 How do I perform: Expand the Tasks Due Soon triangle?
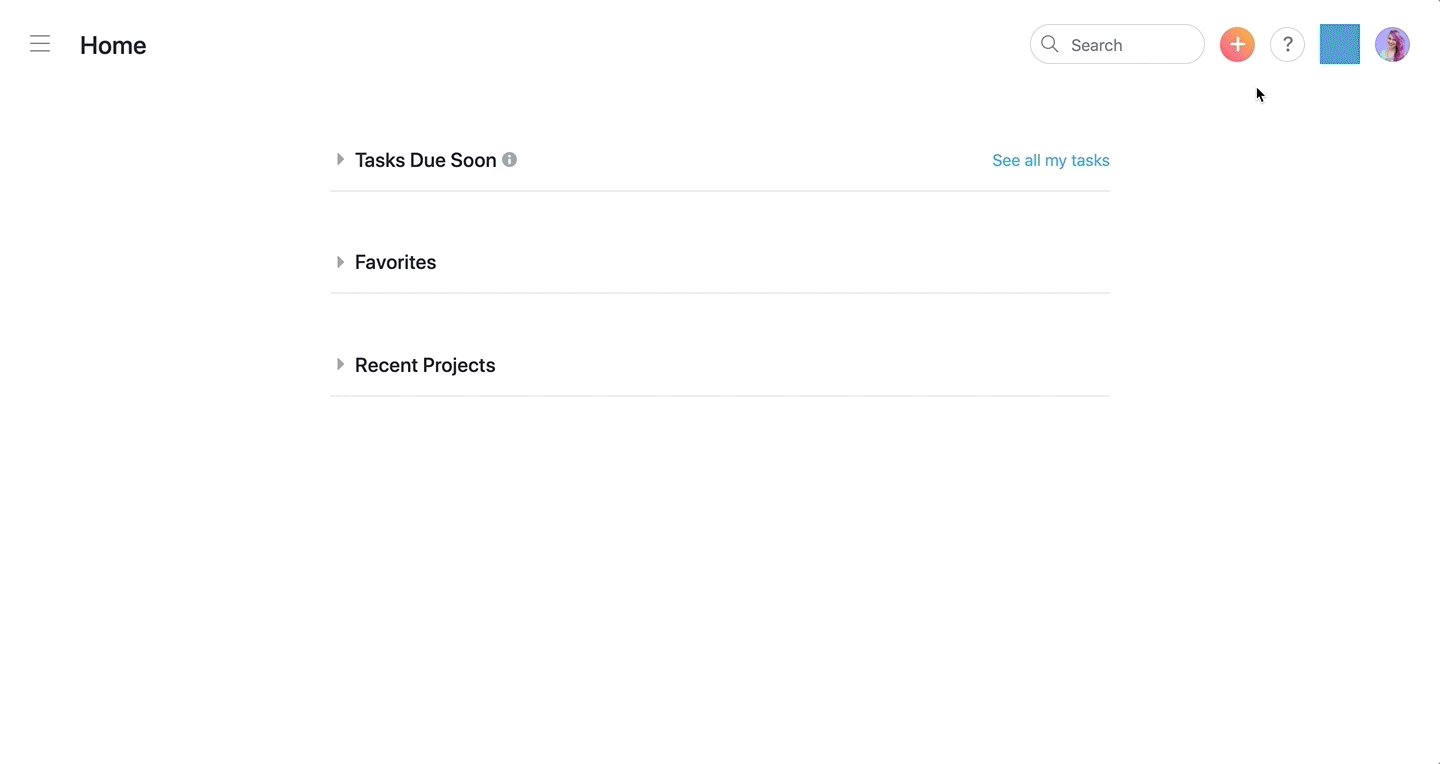click(x=340, y=159)
